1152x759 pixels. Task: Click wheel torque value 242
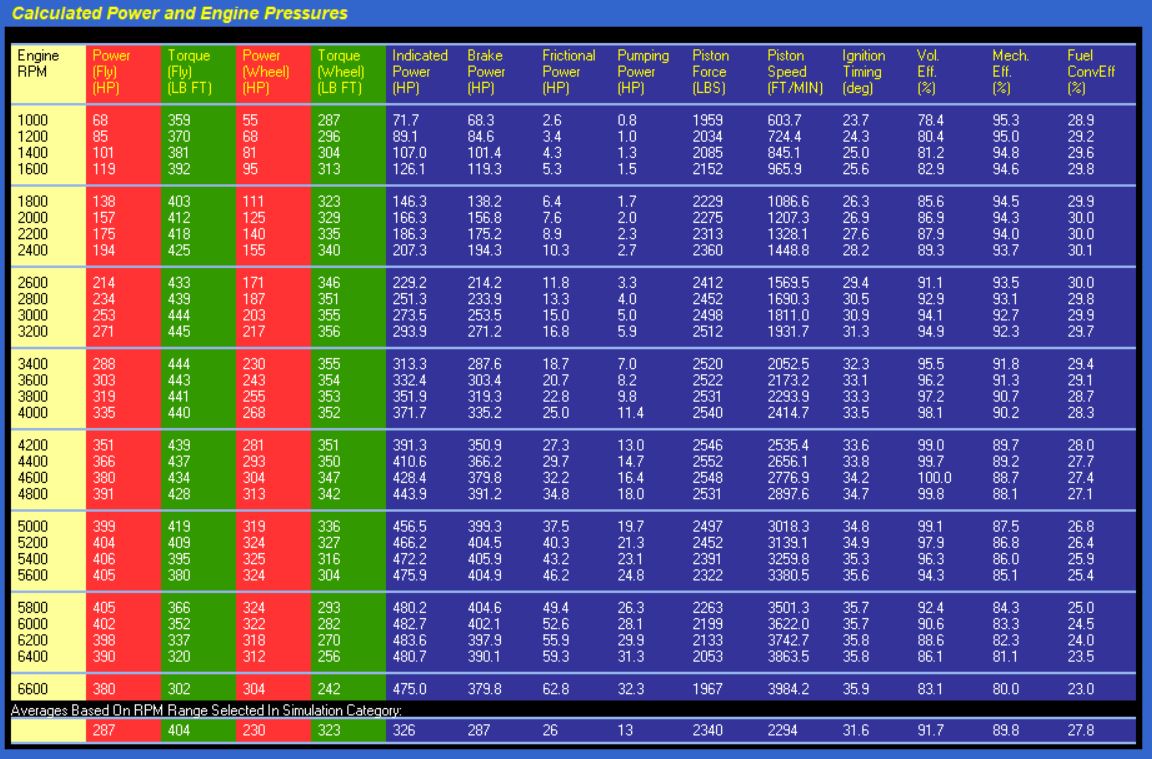tap(328, 688)
